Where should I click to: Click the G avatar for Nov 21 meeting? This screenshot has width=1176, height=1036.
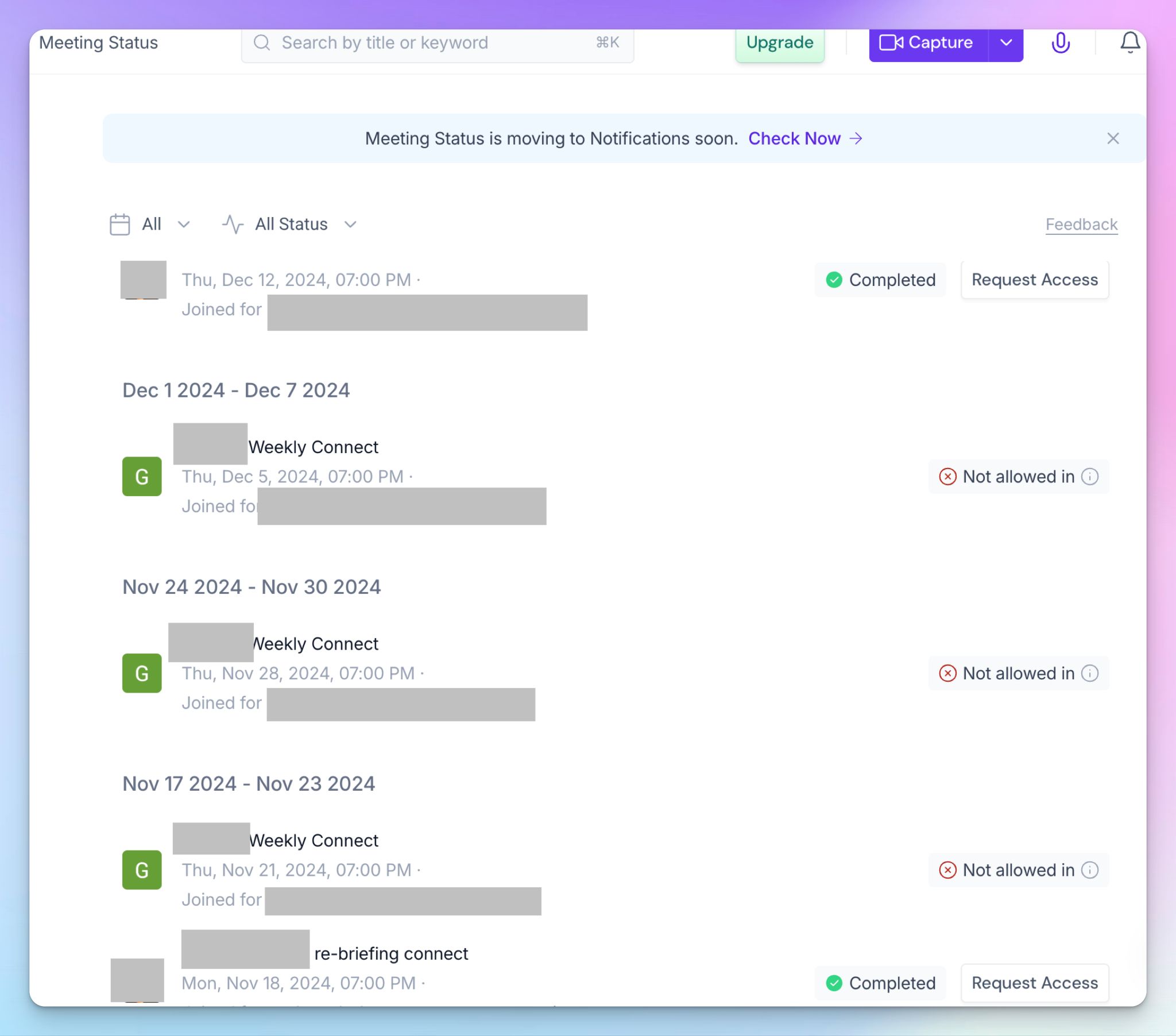141,870
